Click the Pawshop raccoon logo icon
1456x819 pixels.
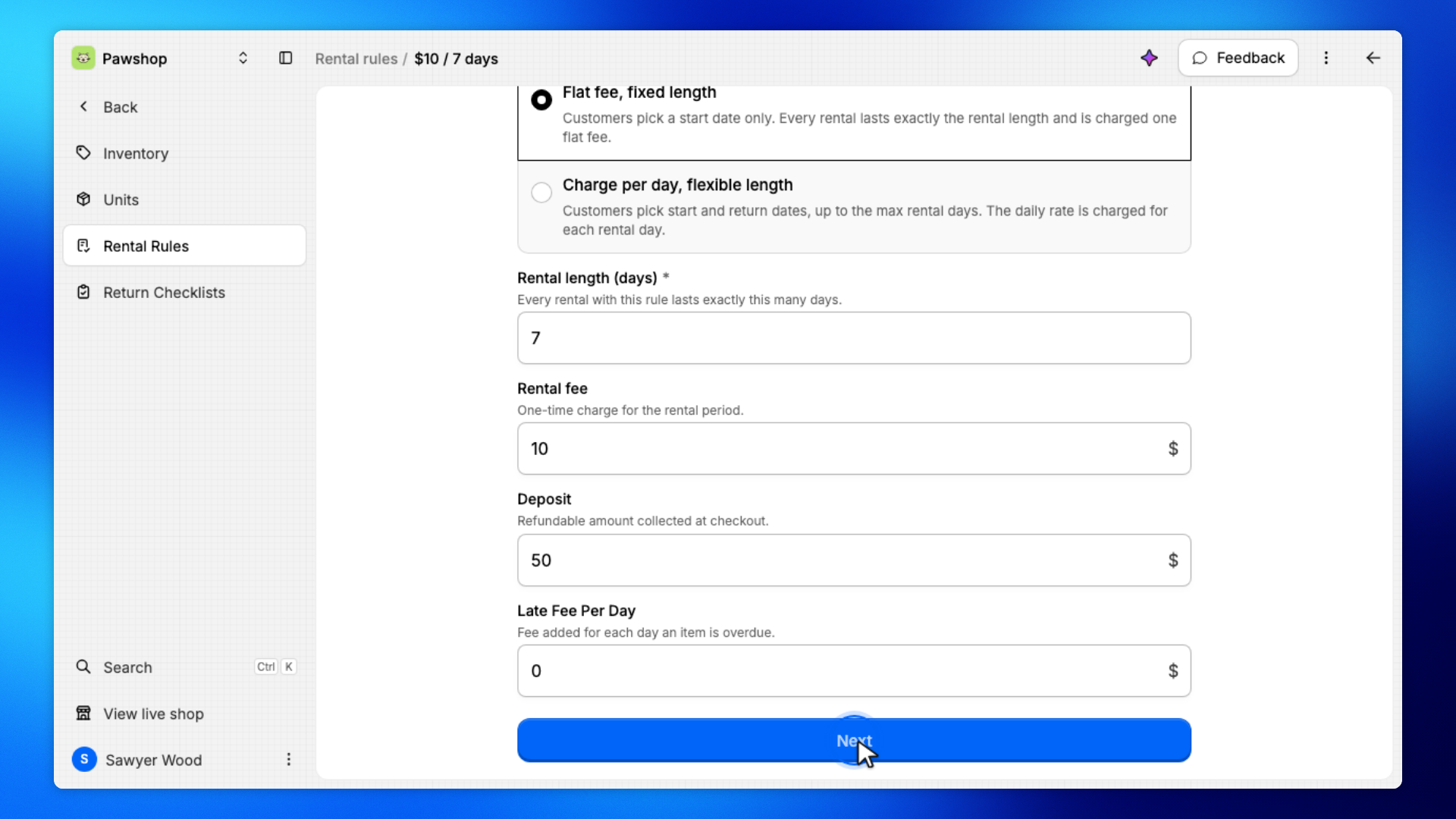(x=83, y=58)
